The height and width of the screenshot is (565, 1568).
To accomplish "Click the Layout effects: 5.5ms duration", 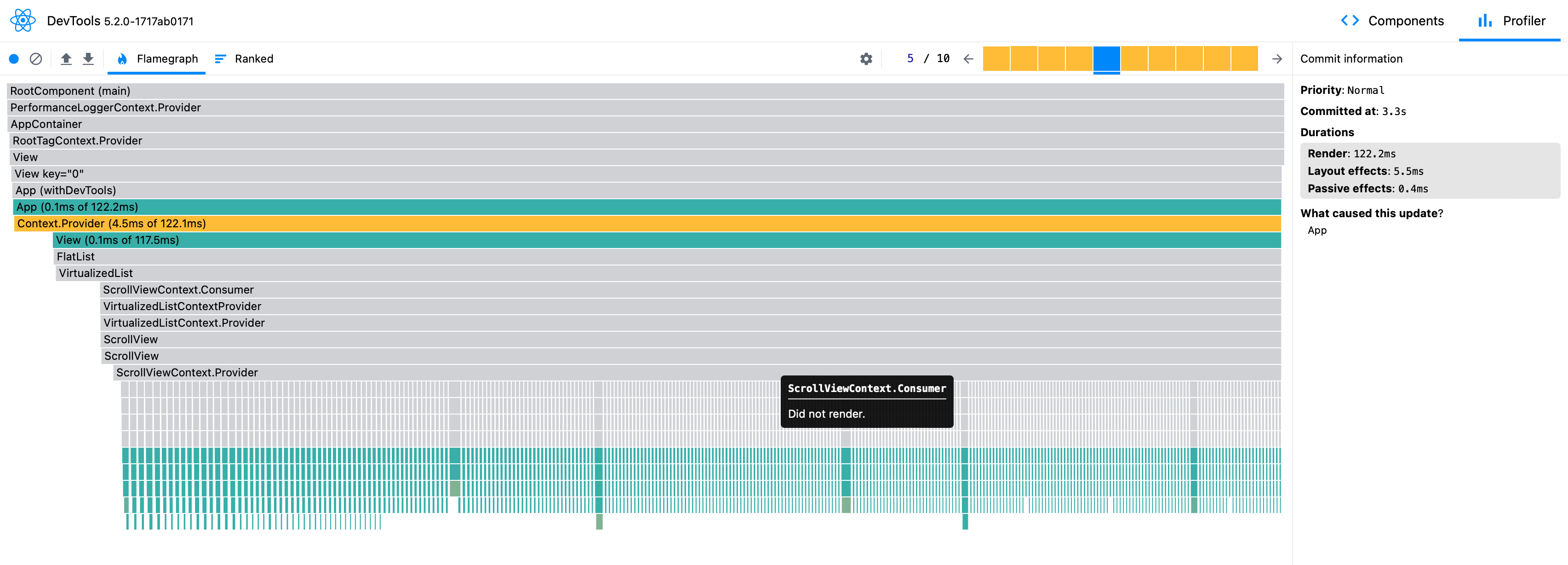I will tap(1365, 172).
